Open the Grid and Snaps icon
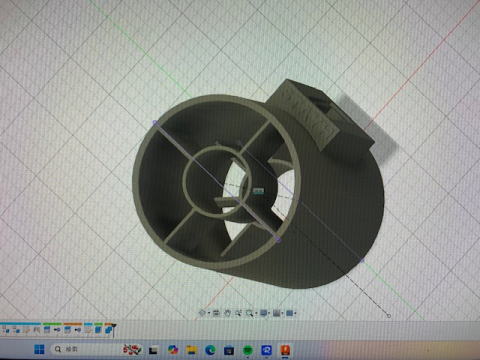 (276, 313)
